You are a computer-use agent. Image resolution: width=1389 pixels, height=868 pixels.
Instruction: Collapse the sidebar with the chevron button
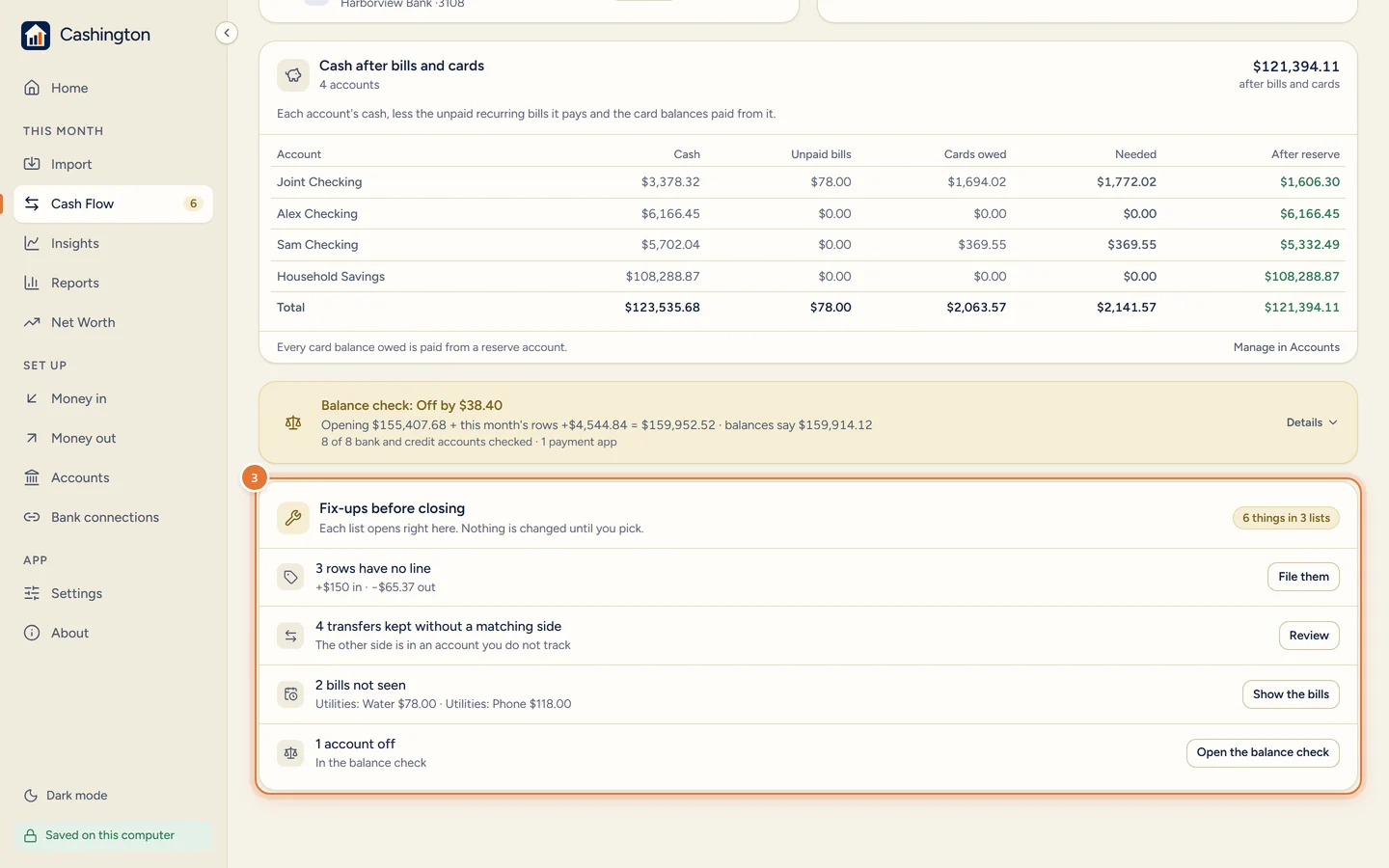click(226, 33)
